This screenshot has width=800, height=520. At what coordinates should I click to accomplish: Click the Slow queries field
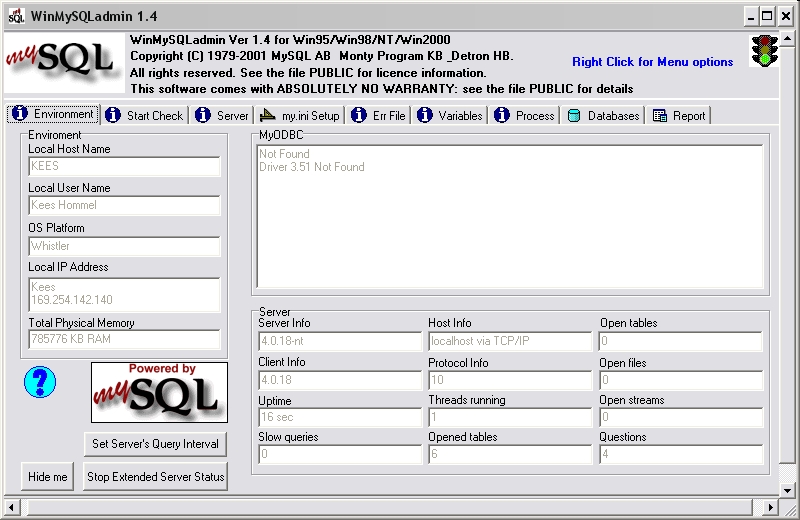[x=340, y=454]
